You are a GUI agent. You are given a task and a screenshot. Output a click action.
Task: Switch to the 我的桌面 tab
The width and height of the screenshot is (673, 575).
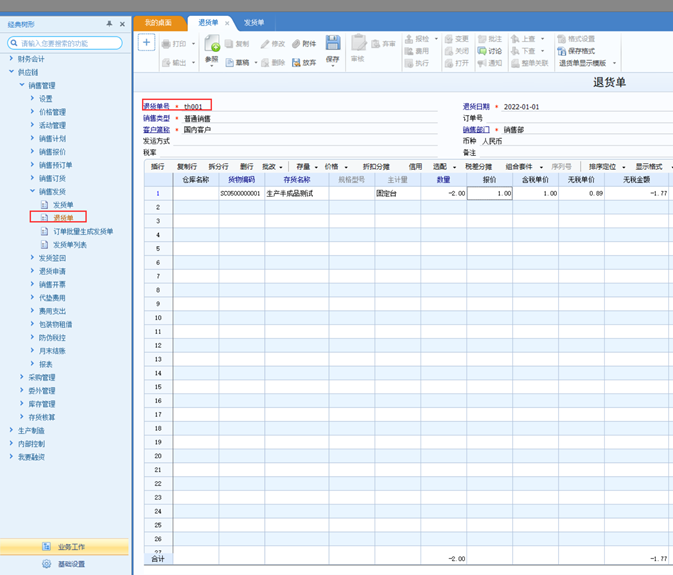pyautogui.click(x=158, y=23)
